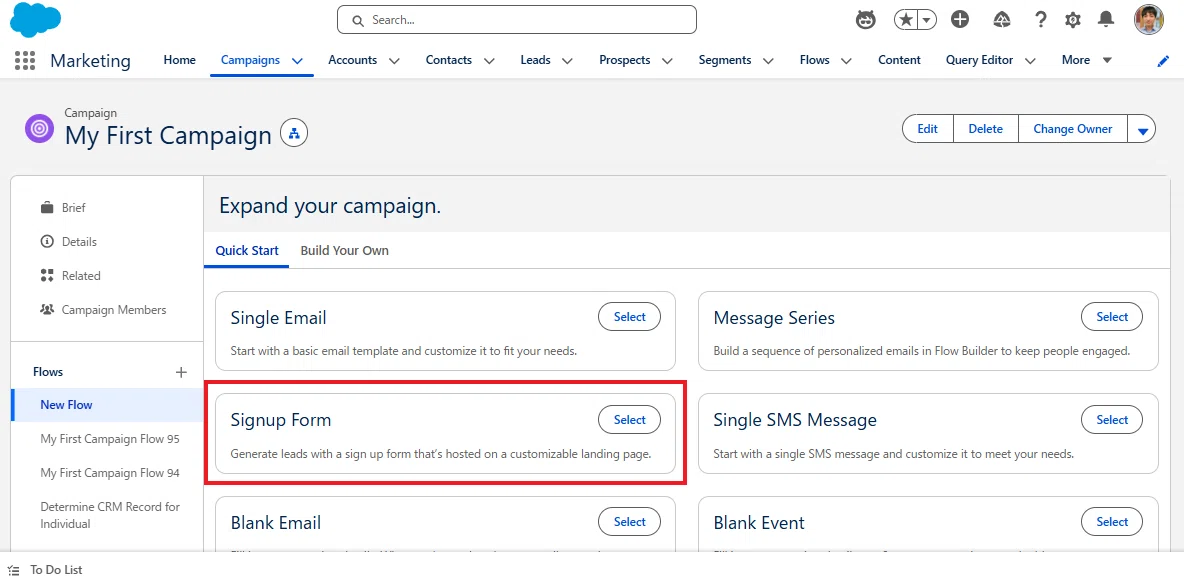Click the Astro guidance center icon

tap(865, 20)
